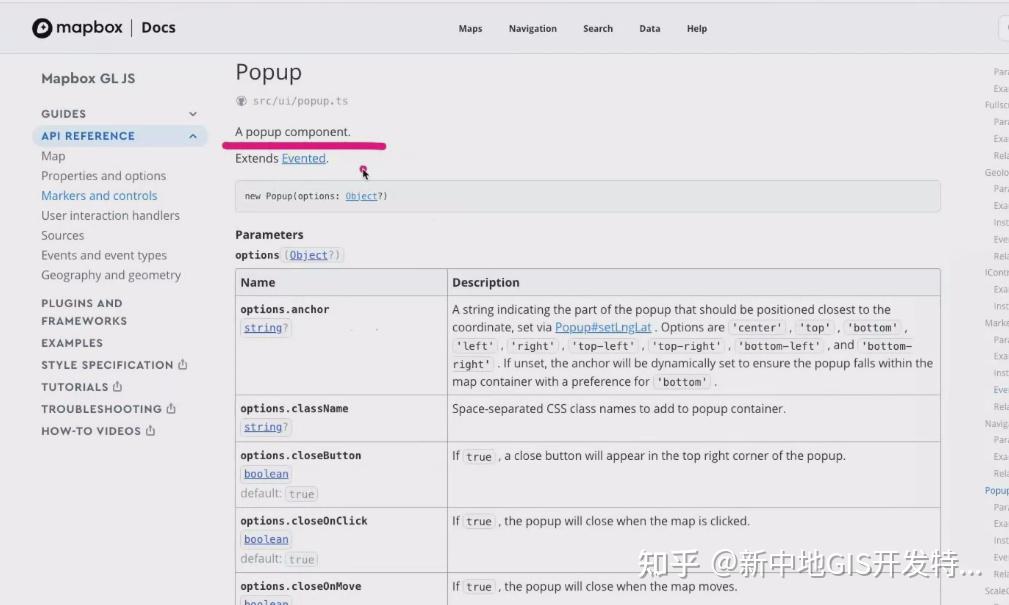
Task: Click the string? type link for options.anchor
Action: [264, 327]
